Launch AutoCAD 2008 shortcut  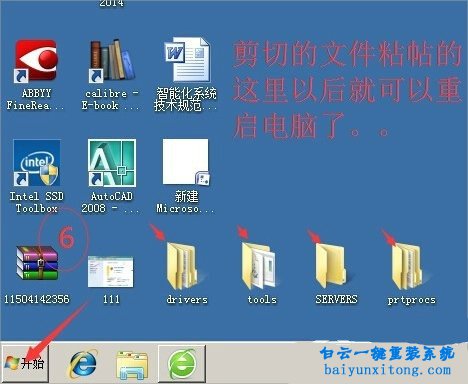112,163
